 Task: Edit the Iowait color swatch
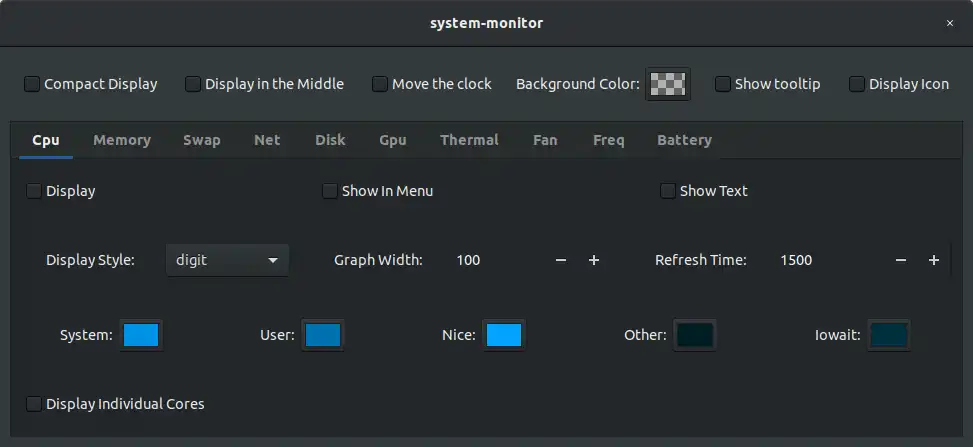pos(888,335)
